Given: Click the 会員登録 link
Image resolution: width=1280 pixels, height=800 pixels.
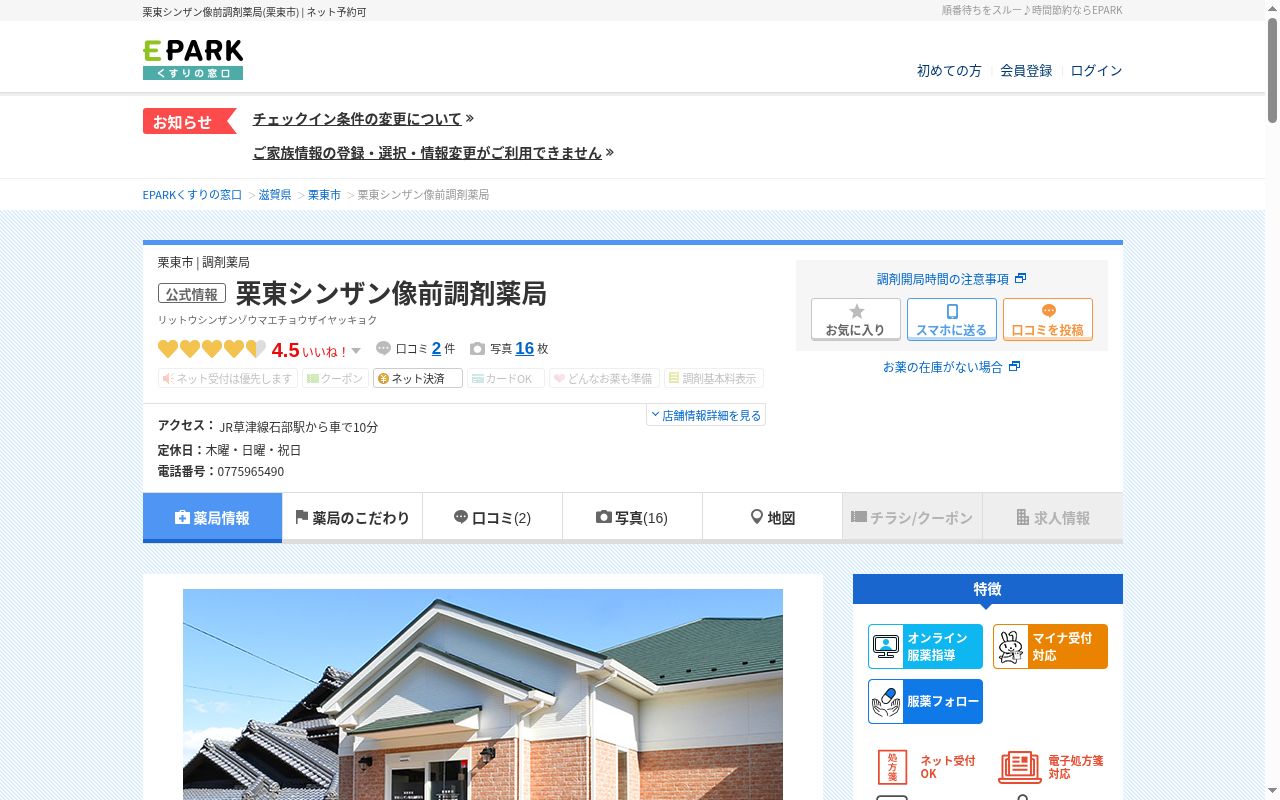Looking at the screenshot, I should (x=1026, y=71).
